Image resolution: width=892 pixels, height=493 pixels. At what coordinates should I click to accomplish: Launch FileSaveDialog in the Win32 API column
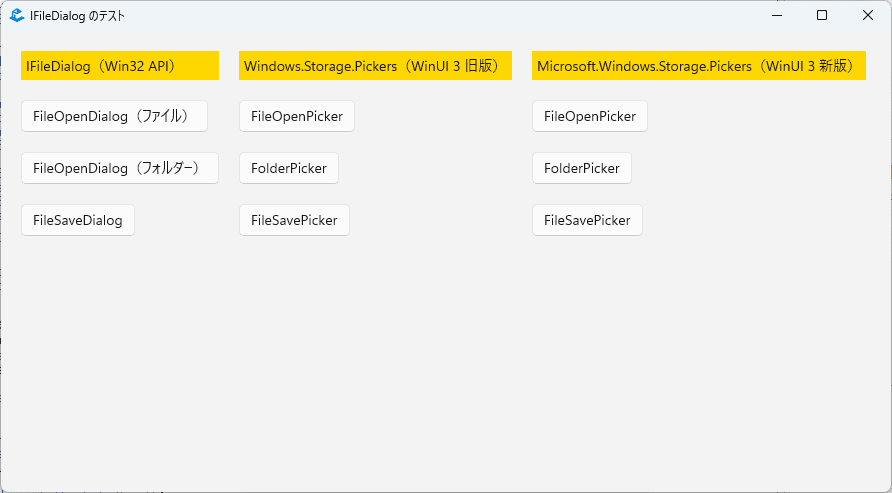click(x=78, y=220)
